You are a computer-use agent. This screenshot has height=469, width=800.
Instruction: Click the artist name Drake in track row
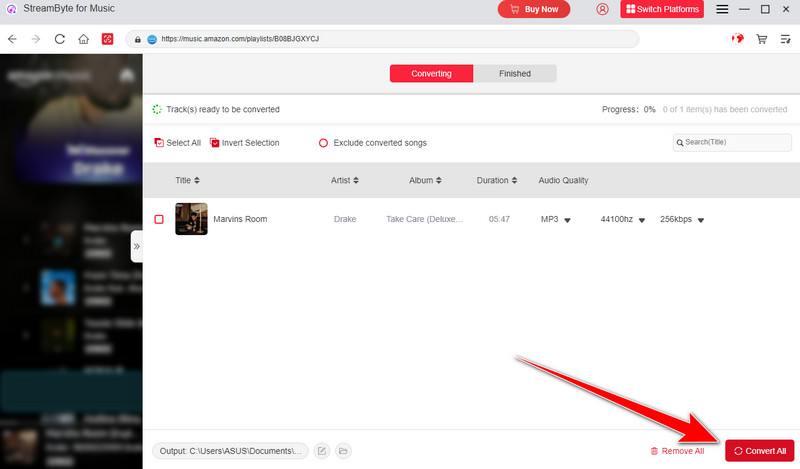click(x=345, y=219)
